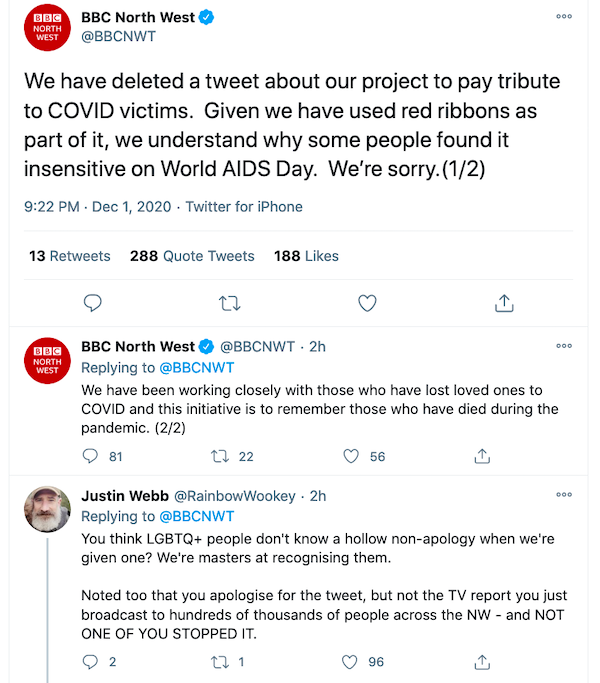Image resolution: width=600 pixels, height=683 pixels.
Task: View the 288 Quote Tweets list
Action: (192, 256)
